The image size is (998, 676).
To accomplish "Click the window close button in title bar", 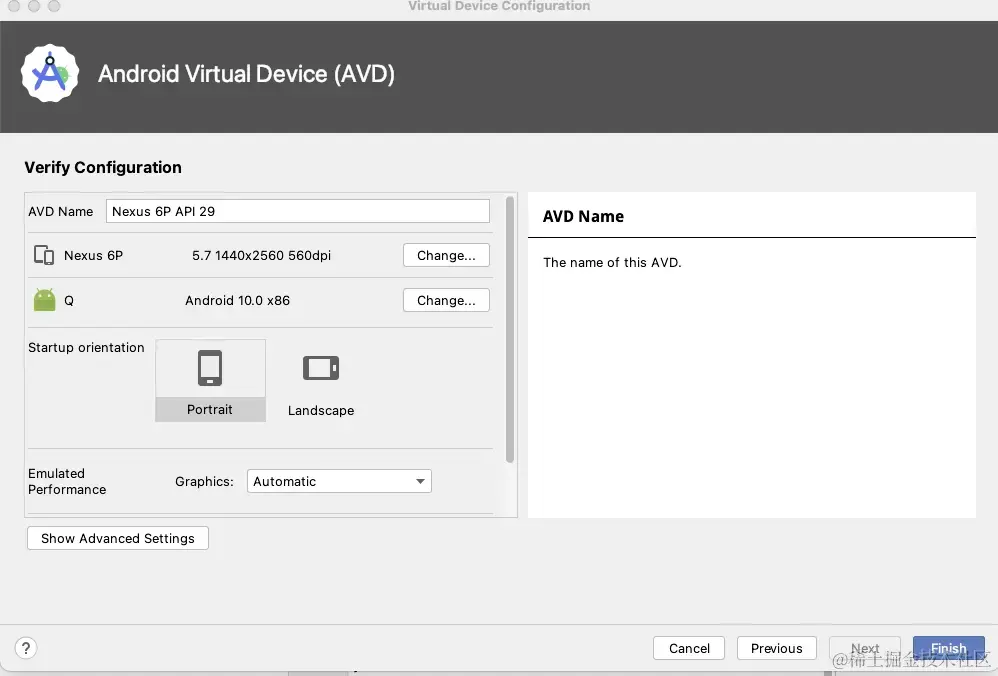I will pos(13,6).
